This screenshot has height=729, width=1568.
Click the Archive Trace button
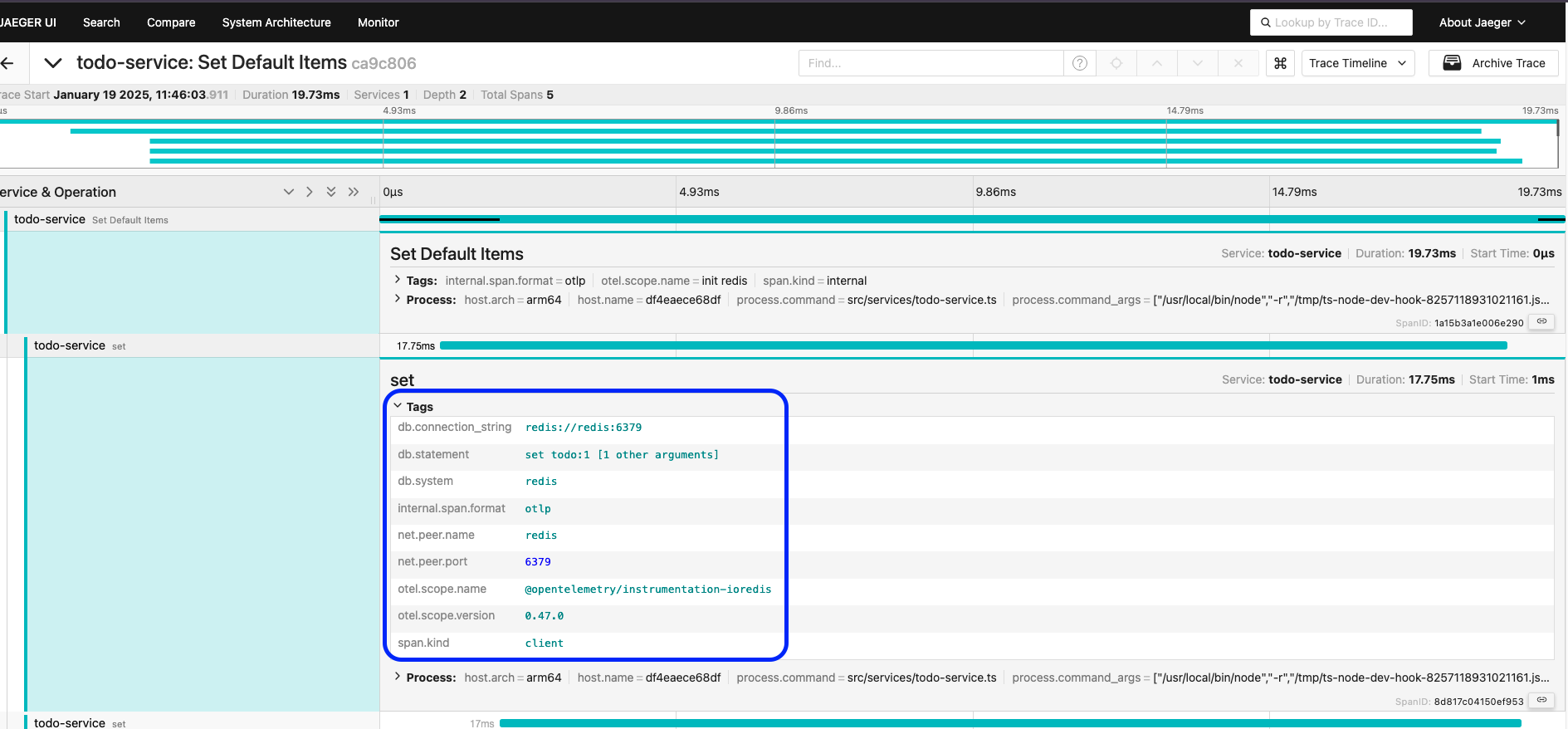point(1493,63)
